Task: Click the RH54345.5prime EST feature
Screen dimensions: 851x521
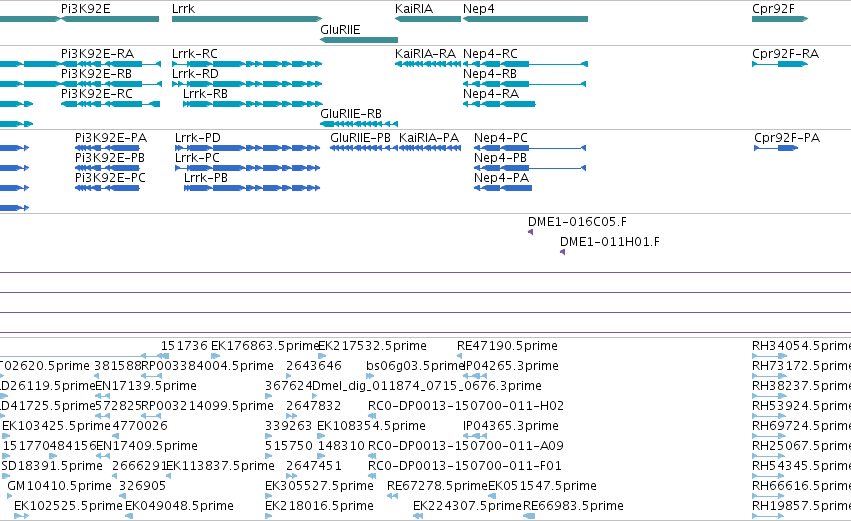Action: pyautogui.click(x=769, y=476)
